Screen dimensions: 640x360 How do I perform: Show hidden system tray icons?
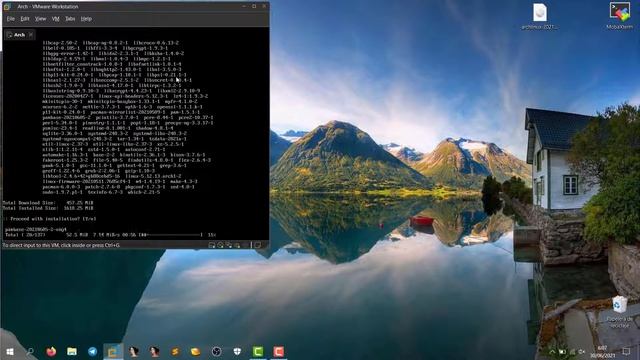click(551, 352)
